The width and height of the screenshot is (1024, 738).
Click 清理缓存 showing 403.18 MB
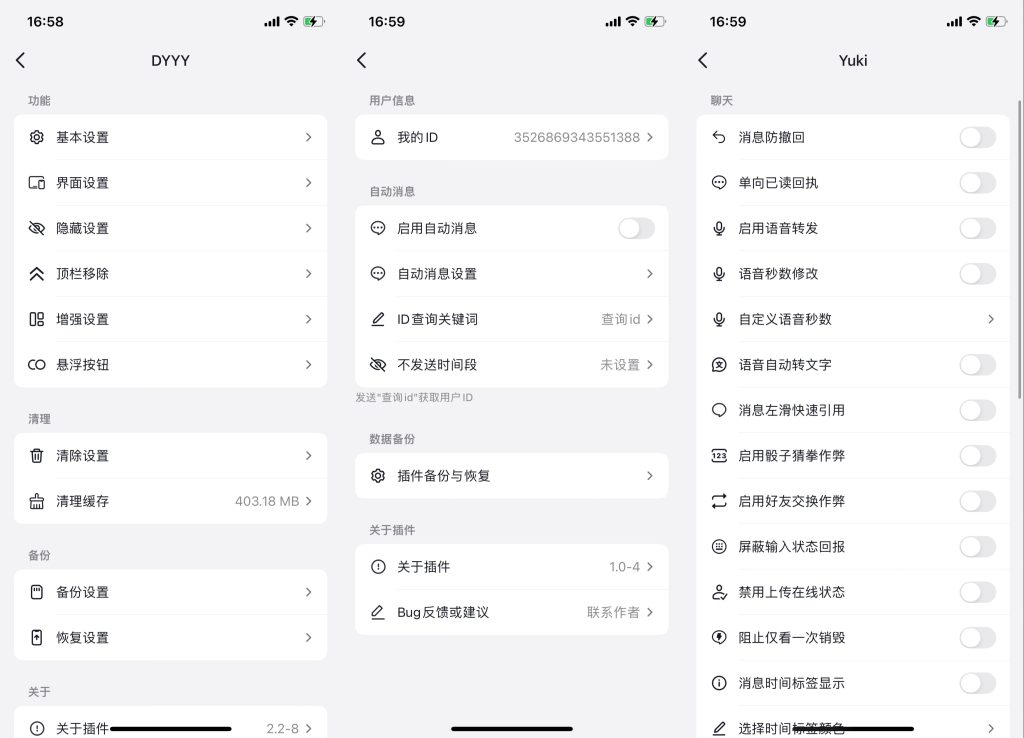coord(170,500)
